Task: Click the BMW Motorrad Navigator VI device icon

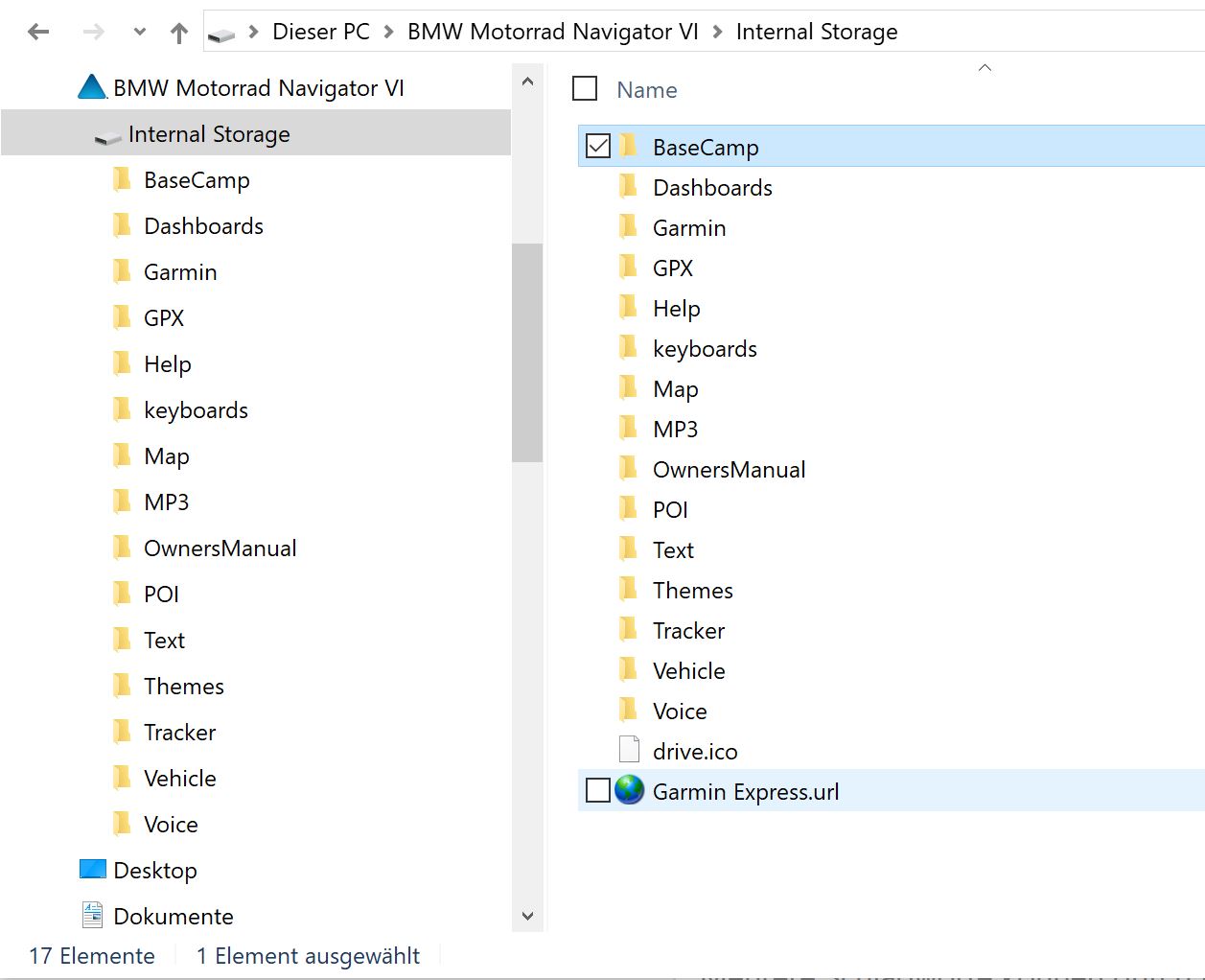Action: (x=92, y=88)
